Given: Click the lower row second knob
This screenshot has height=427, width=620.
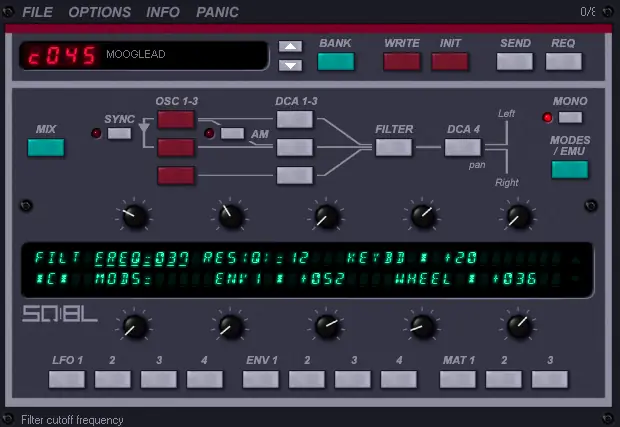Looking at the screenshot, I should pos(231,327).
